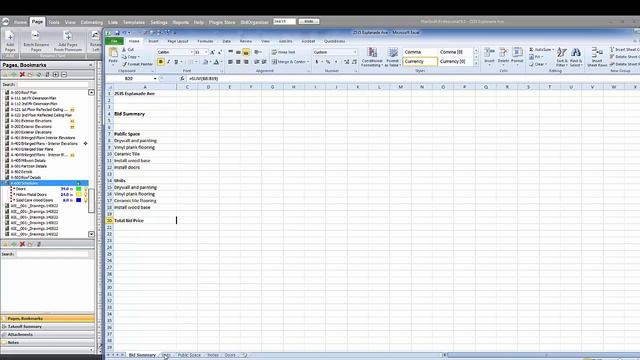This screenshot has width=640, height=360.
Task: Click collapse-all minus icon in Pages panel
Action: click(x=64, y=75)
